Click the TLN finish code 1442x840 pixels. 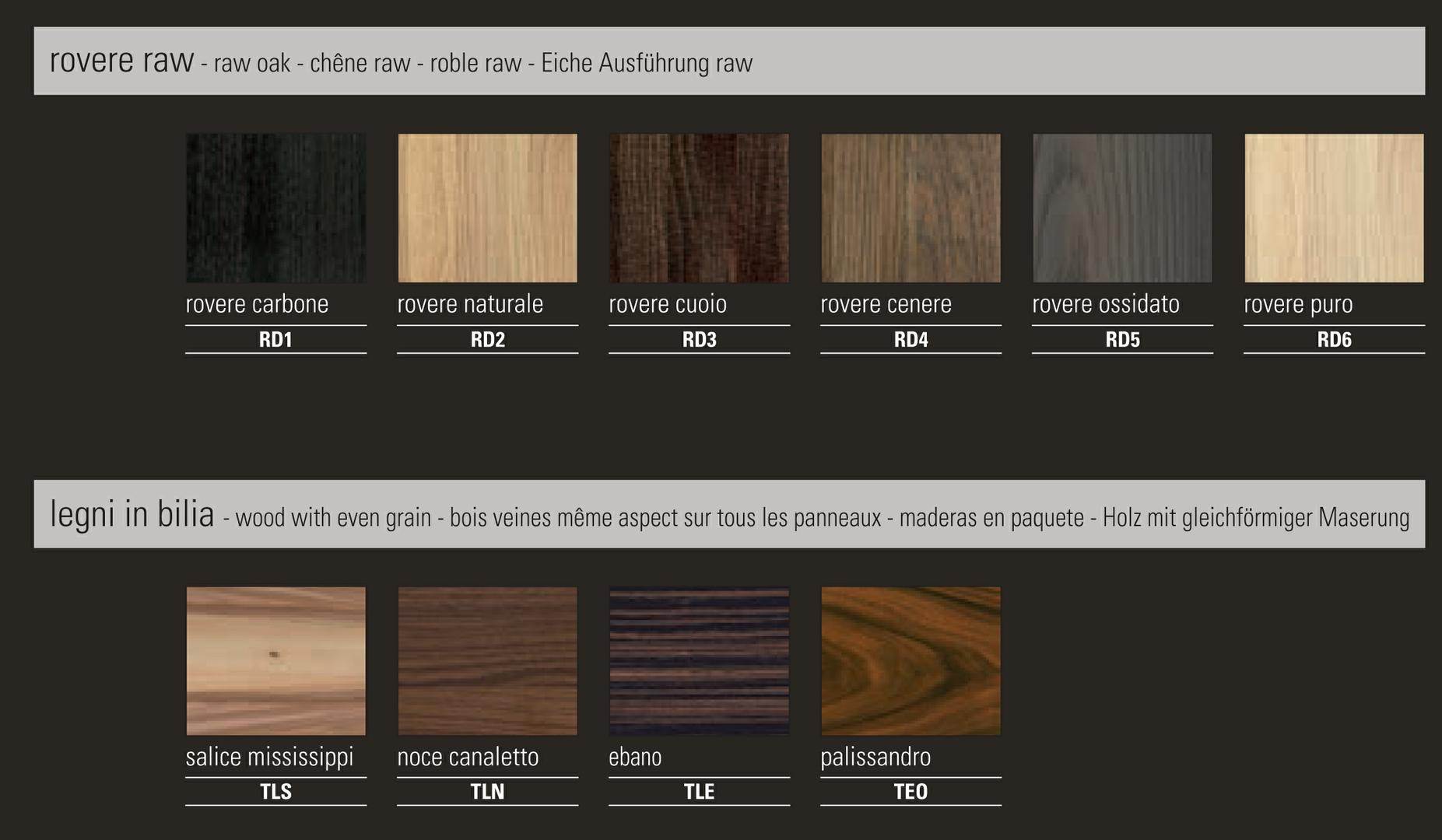click(487, 791)
